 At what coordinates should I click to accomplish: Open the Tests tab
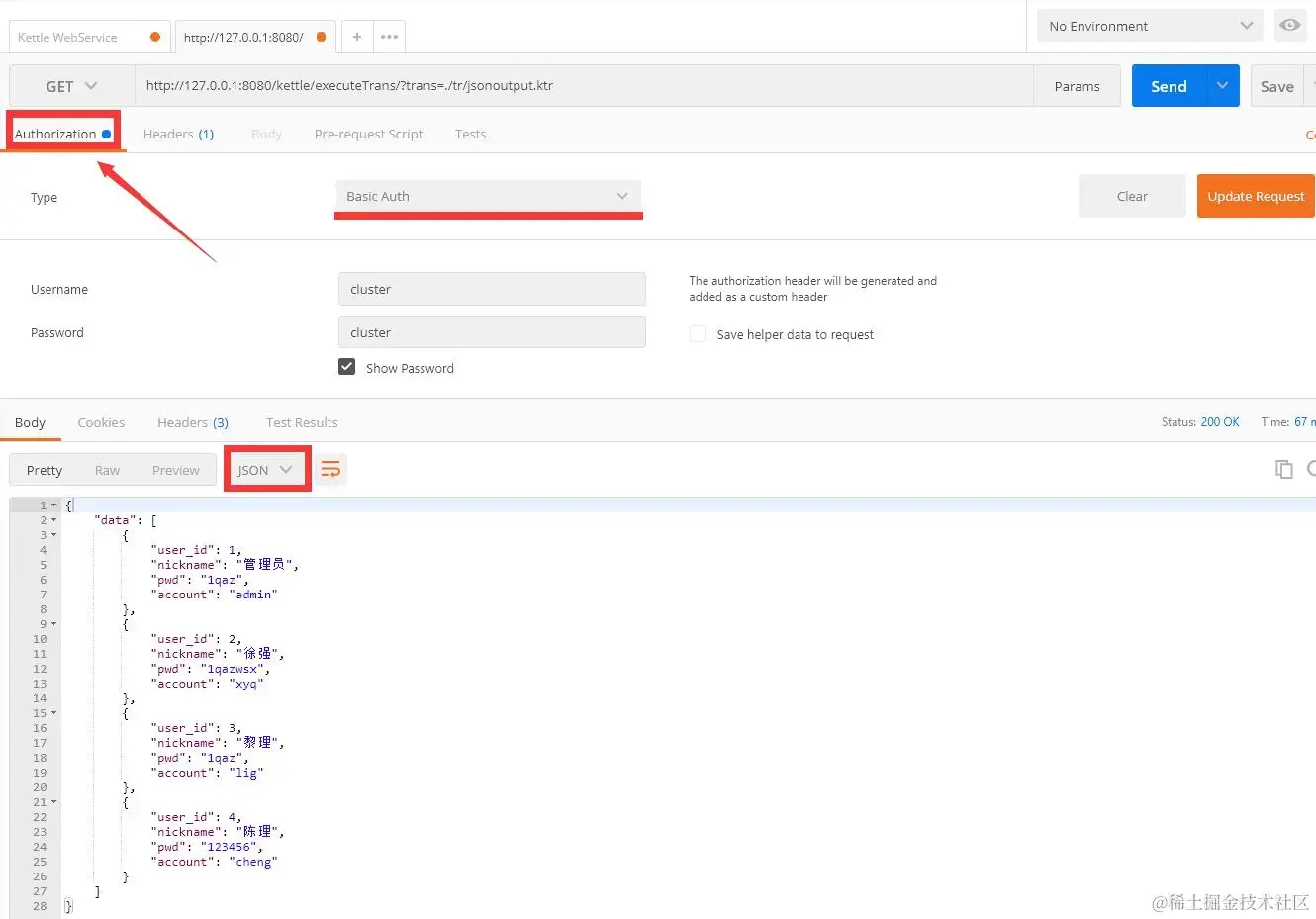tap(470, 134)
